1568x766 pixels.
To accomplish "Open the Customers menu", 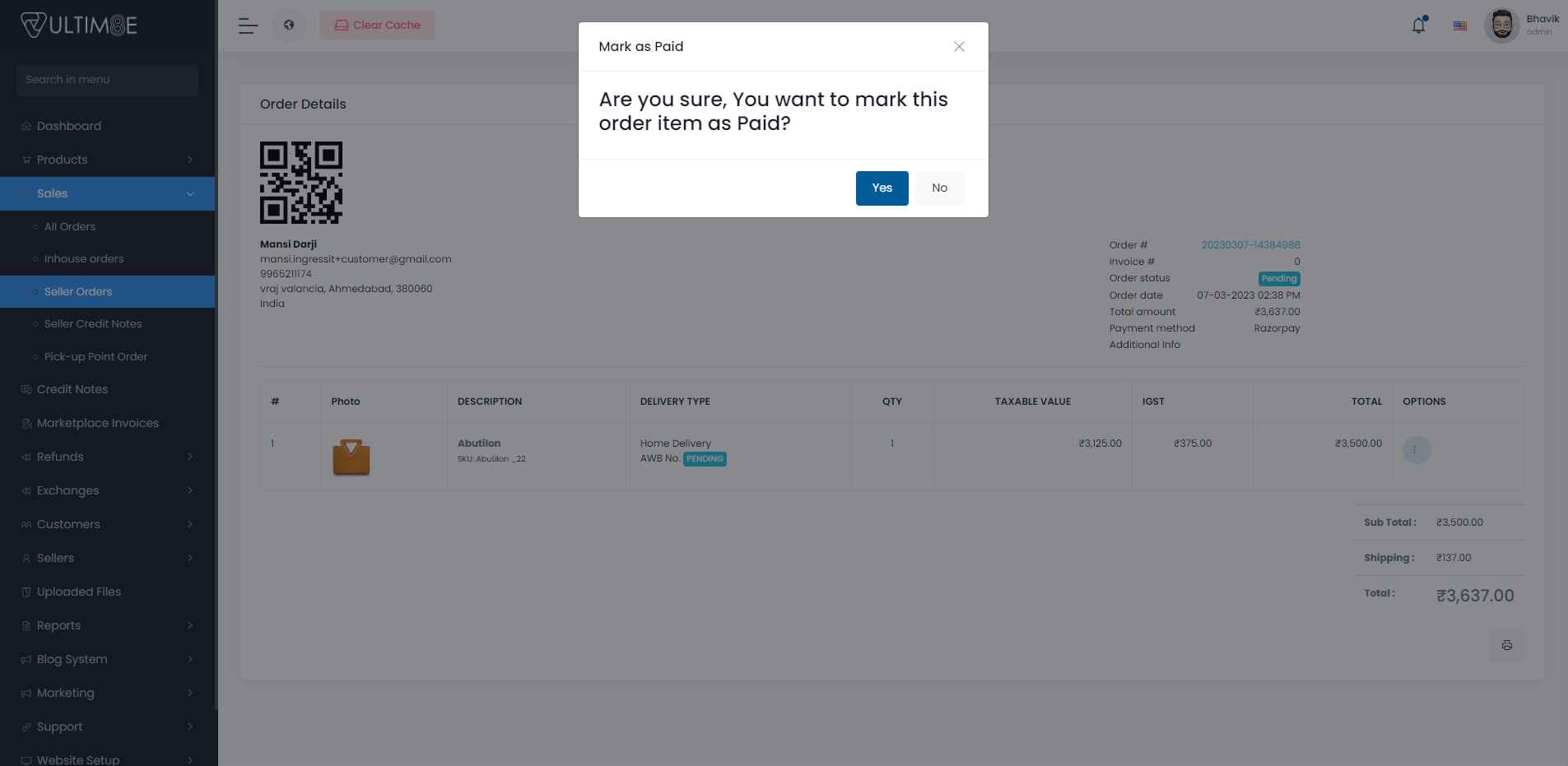I will [x=68, y=523].
